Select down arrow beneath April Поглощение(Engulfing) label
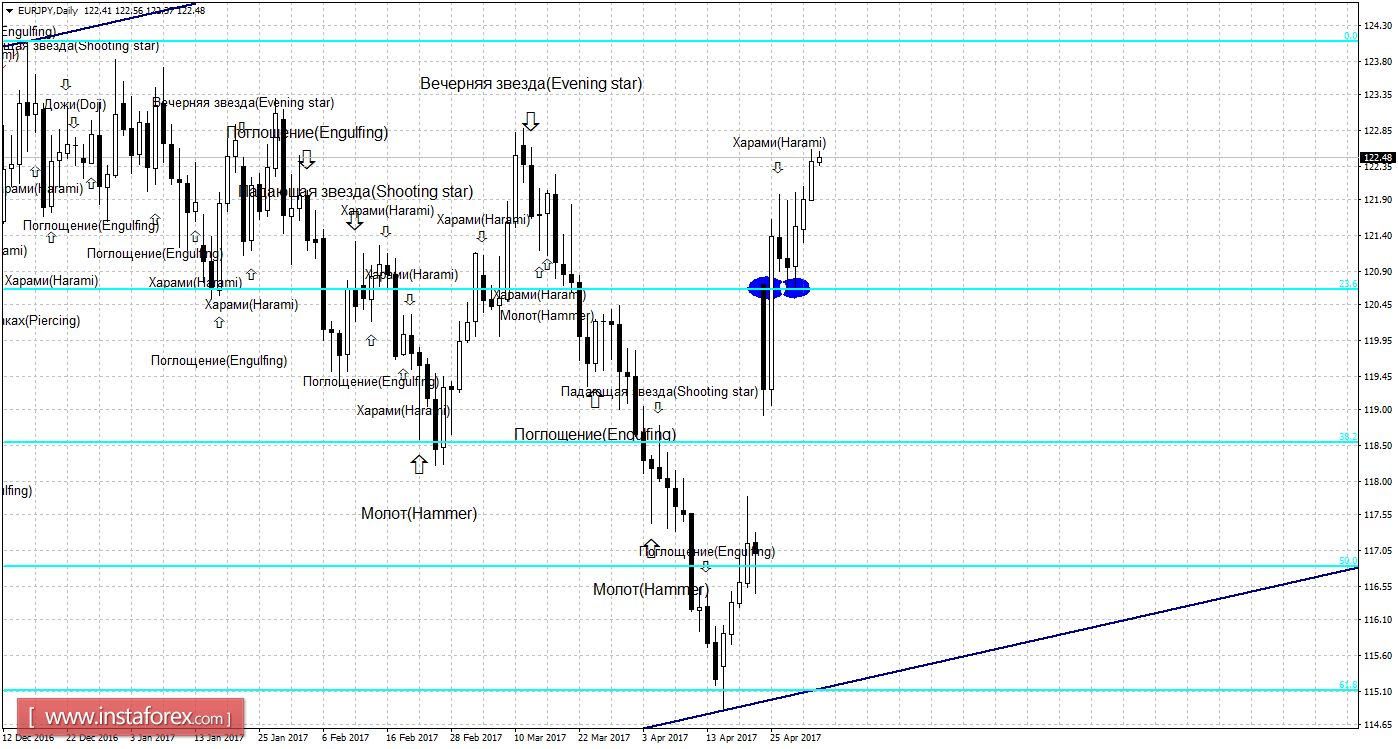Image resolution: width=1398 pixels, height=749 pixels. tap(706, 566)
